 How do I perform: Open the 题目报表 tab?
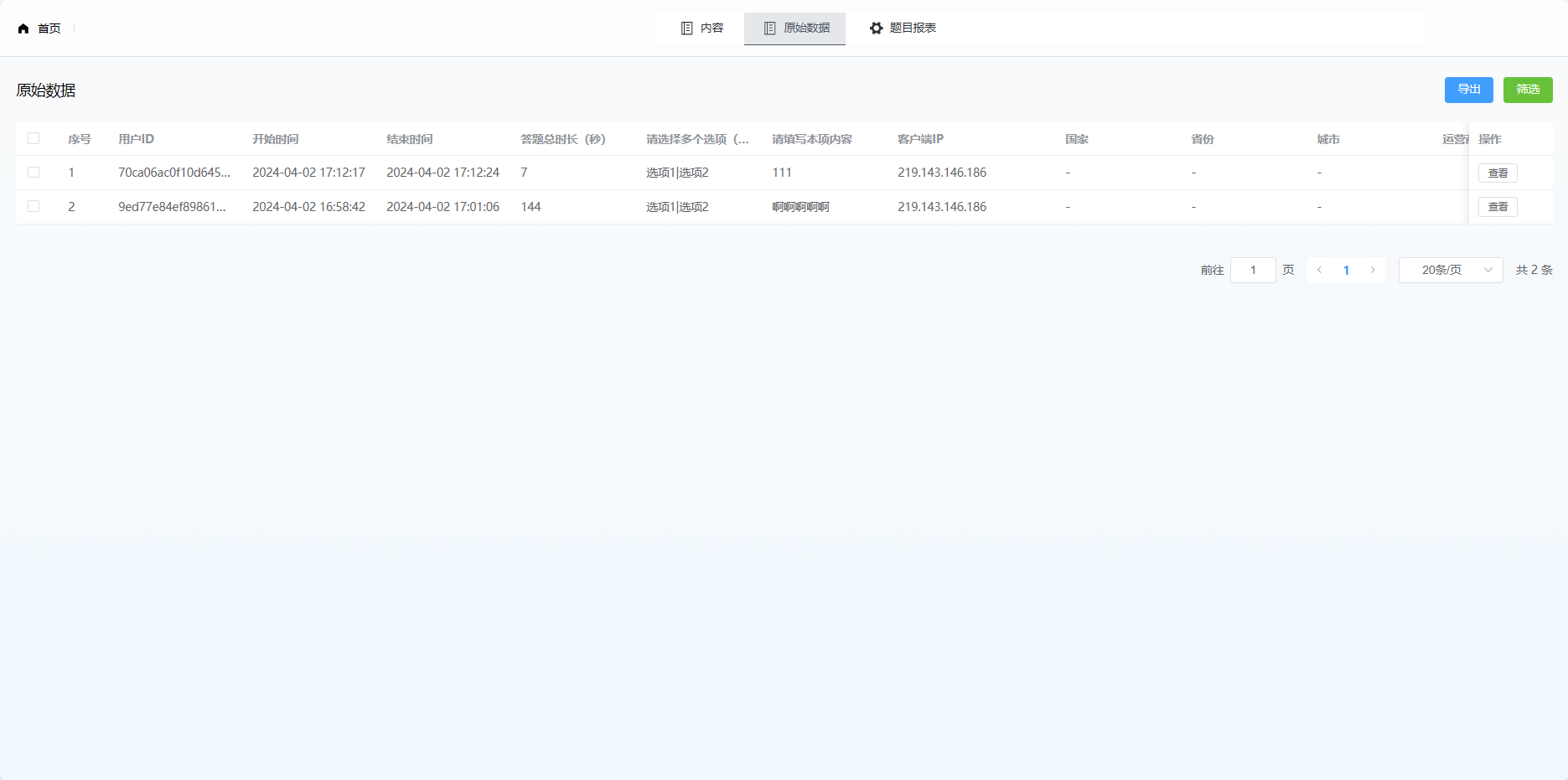point(903,28)
